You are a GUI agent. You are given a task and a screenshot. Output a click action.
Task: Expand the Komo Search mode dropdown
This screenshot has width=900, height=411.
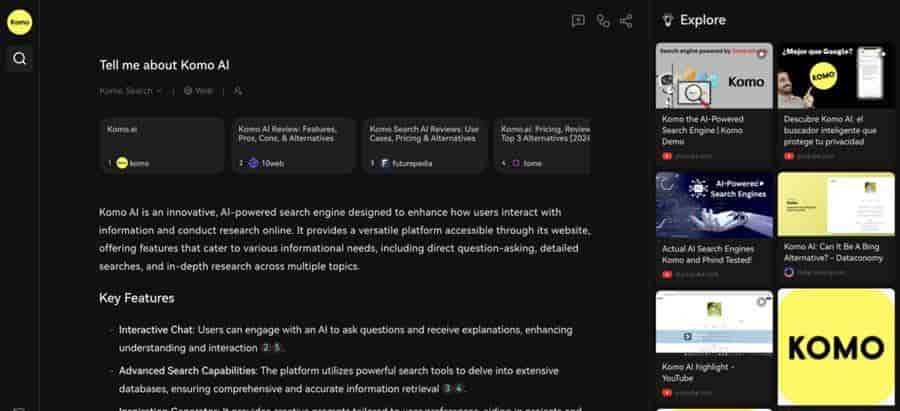tap(131, 91)
